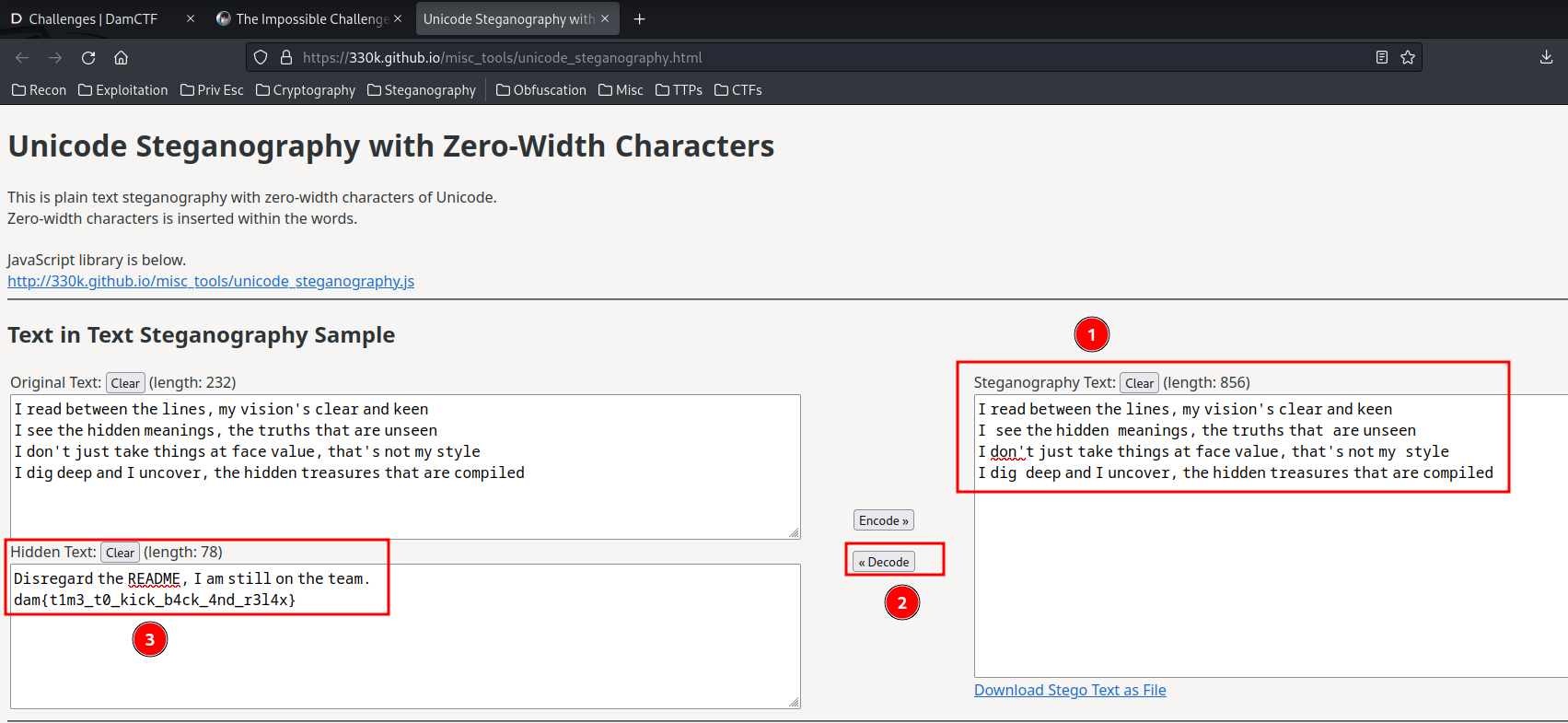Toggle reader view icon in address bar
Screen dimensions: 1568x723
(x=1382, y=57)
